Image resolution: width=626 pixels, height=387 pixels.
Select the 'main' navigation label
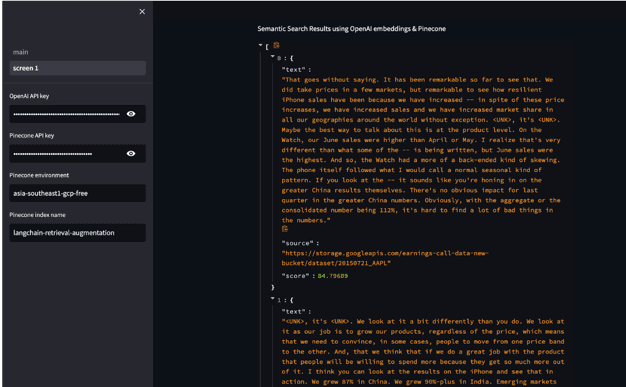(20, 52)
